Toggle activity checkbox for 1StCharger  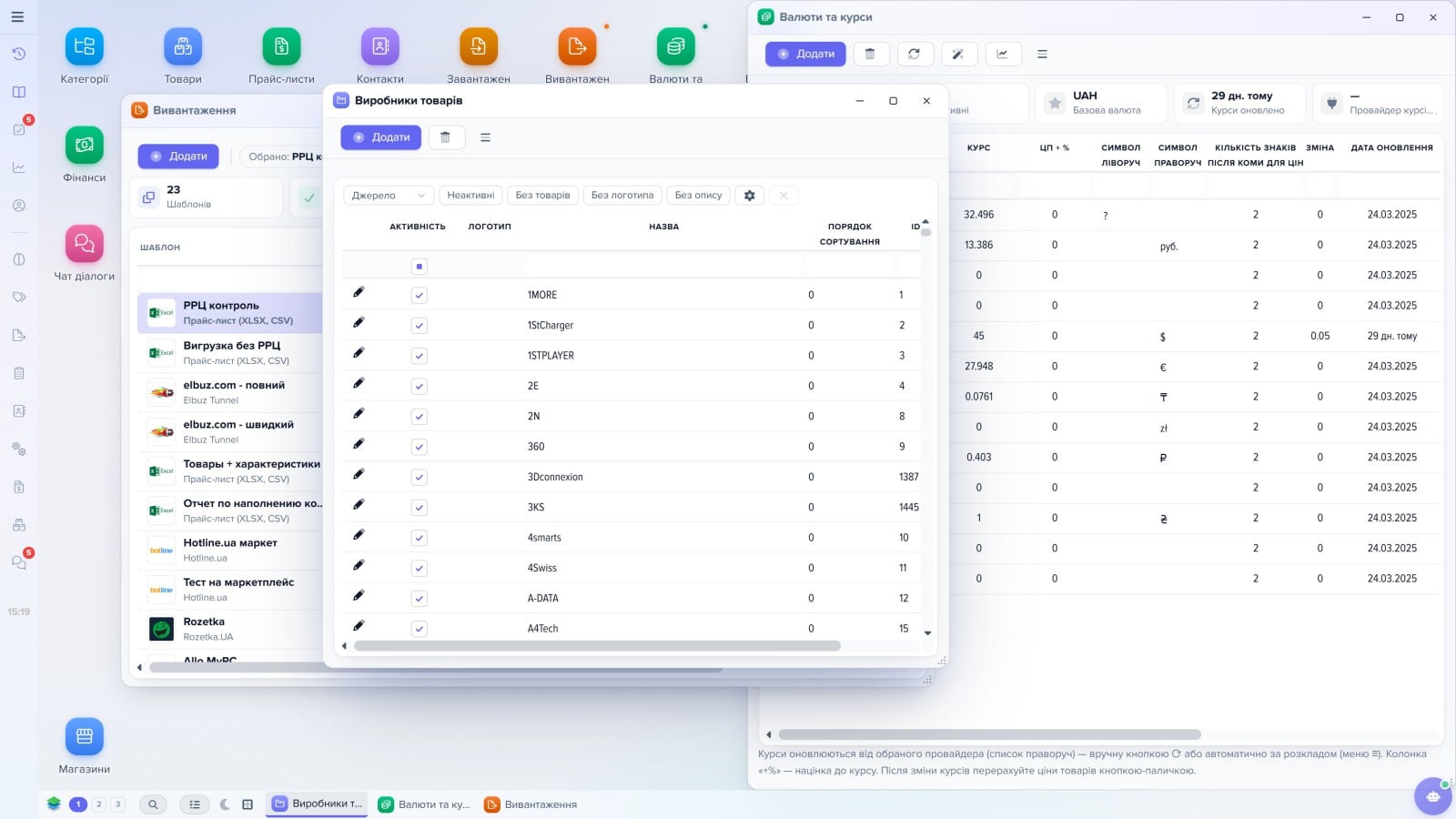point(420,325)
